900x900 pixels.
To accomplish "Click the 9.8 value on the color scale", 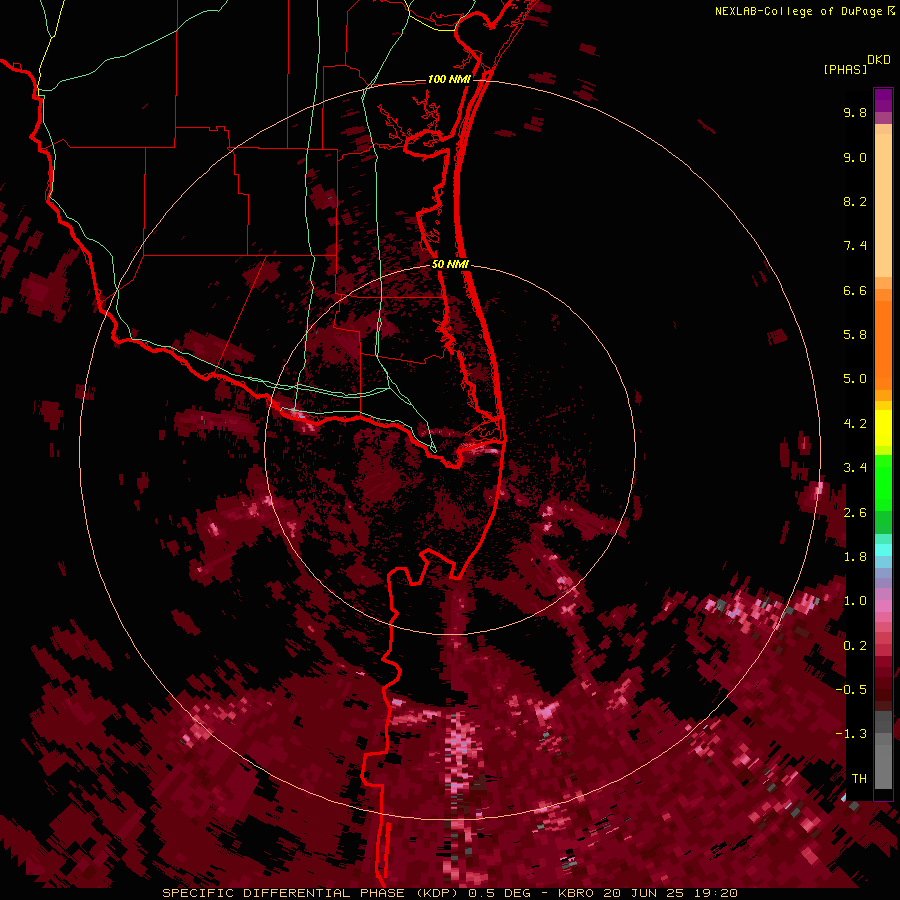I will point(855,112).
